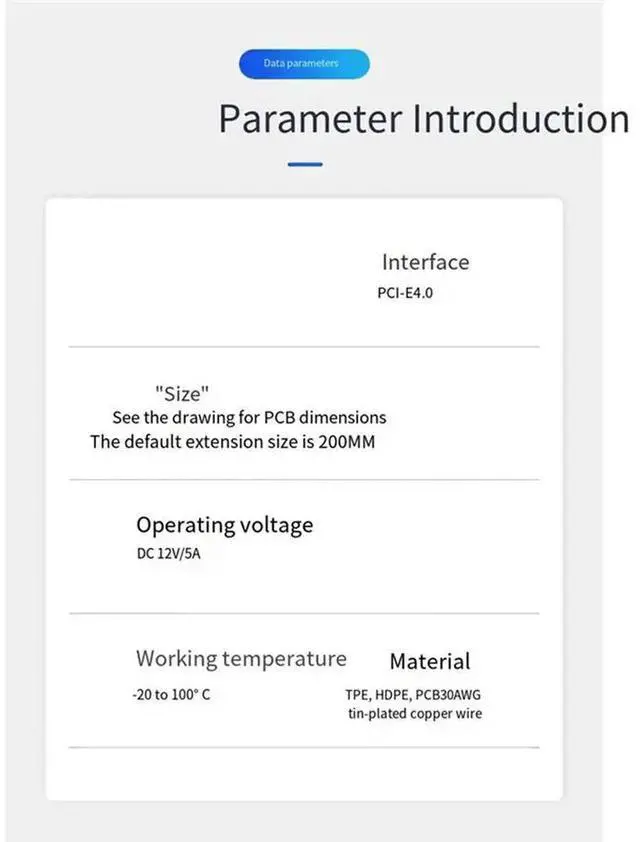
Task: Click the blue underline beneath the heading
Action: (x=305, y=164)
